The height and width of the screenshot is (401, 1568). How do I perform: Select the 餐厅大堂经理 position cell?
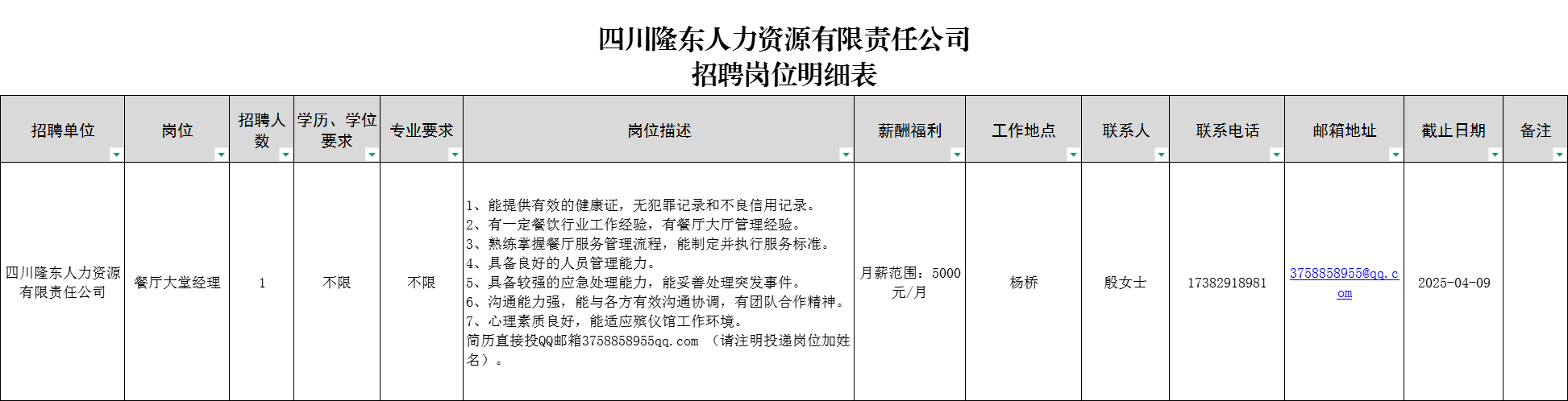coord(177,283)
